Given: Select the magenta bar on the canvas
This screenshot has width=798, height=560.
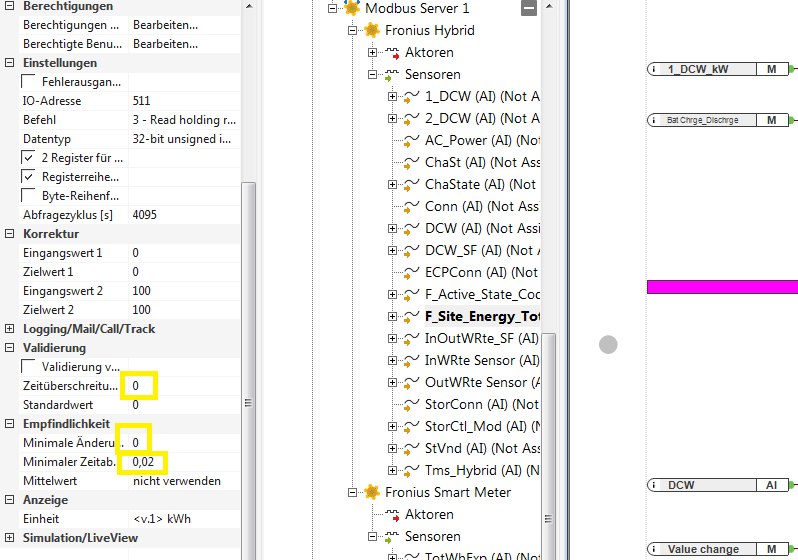Looking at the screenshot, I should (722, 287).
